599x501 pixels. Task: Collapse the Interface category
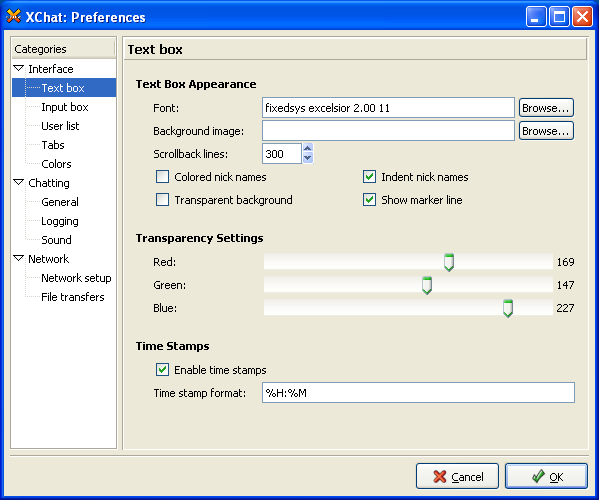click(18, 69)
